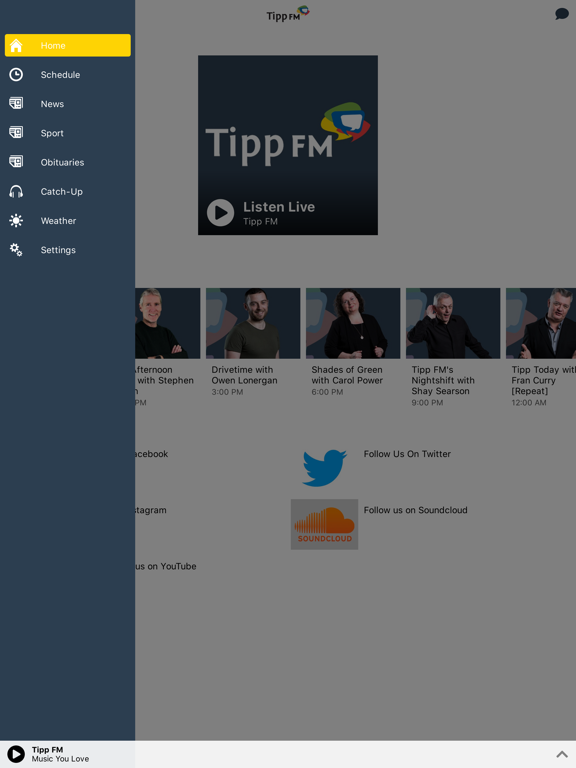This screenshot has height=768, width=576.
Task: Select the Shades of Green with Carol Power title
Action: click(x=347, y=375)
